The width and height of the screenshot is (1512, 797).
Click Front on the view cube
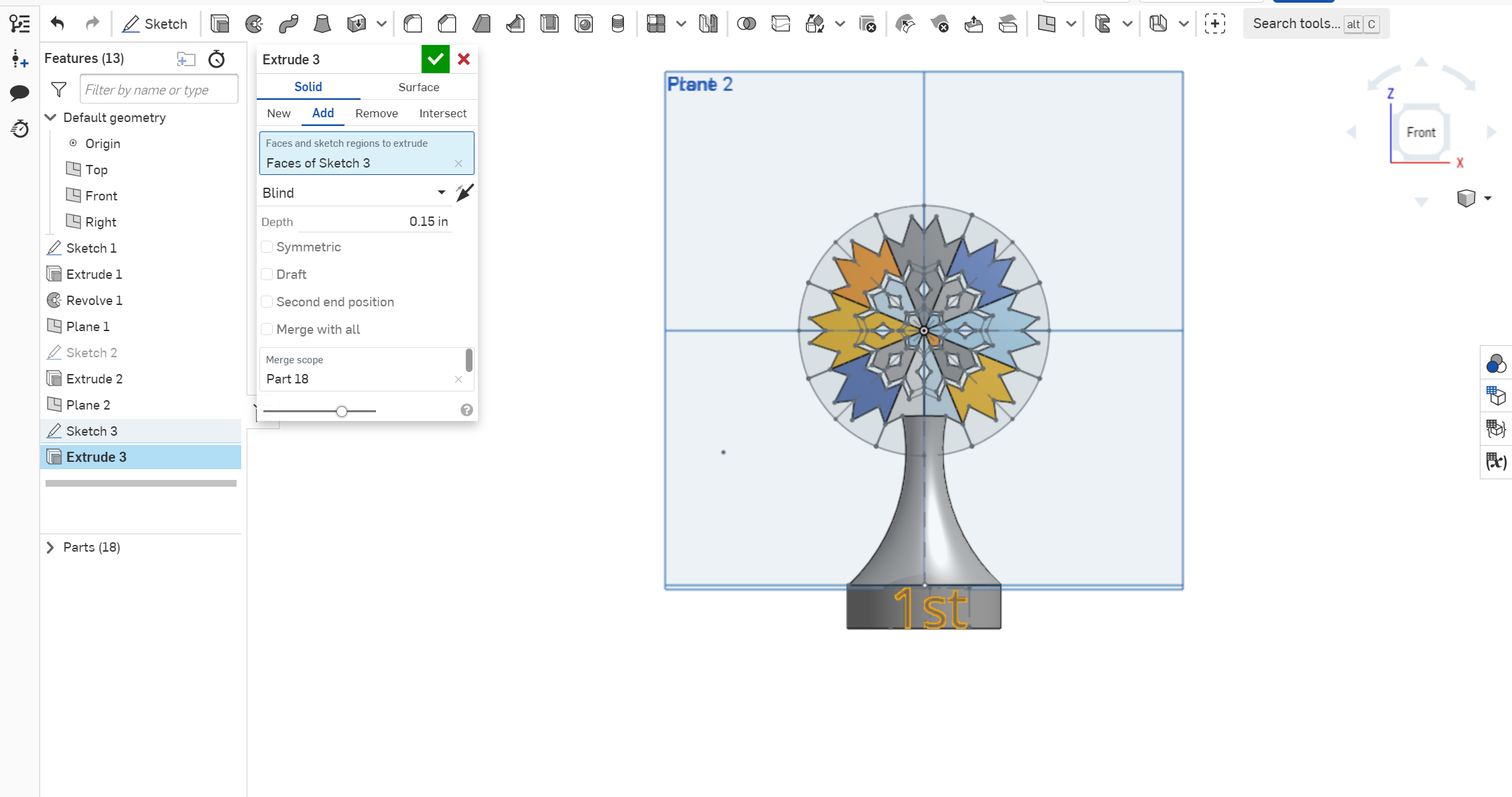click(1421, 131)
